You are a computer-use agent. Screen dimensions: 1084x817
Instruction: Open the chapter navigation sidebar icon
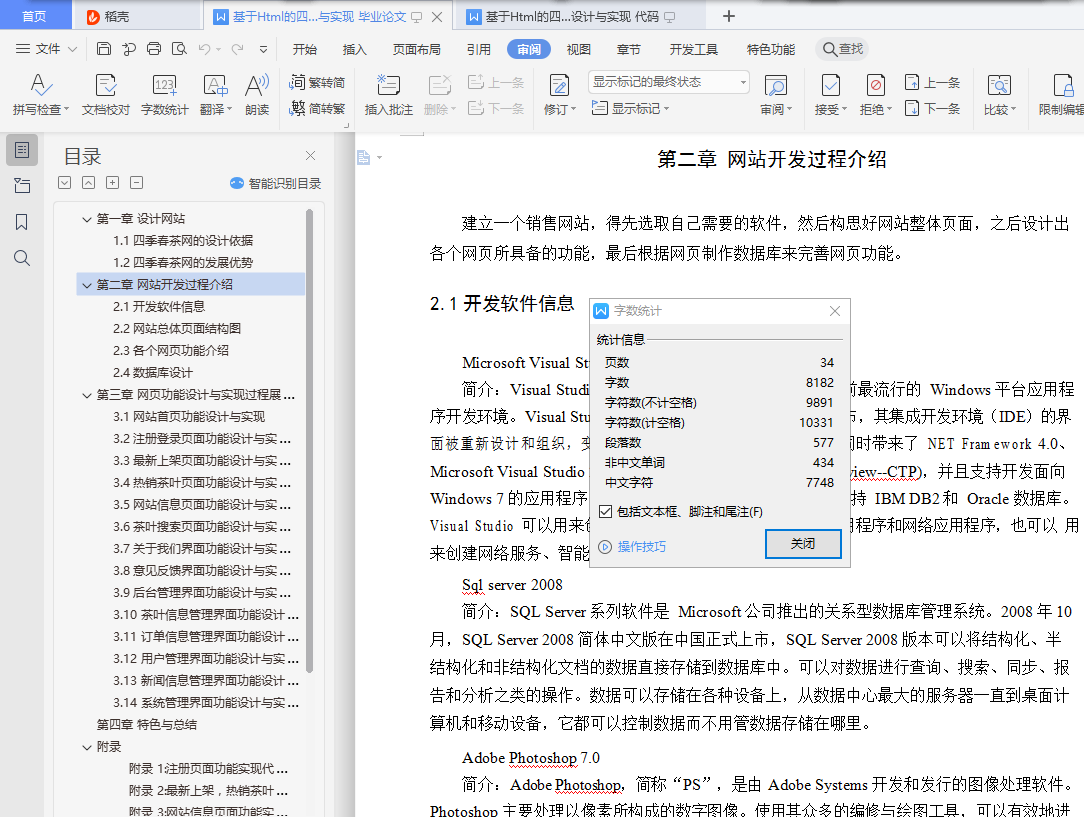pyautogui.click(x=21, y=185)
